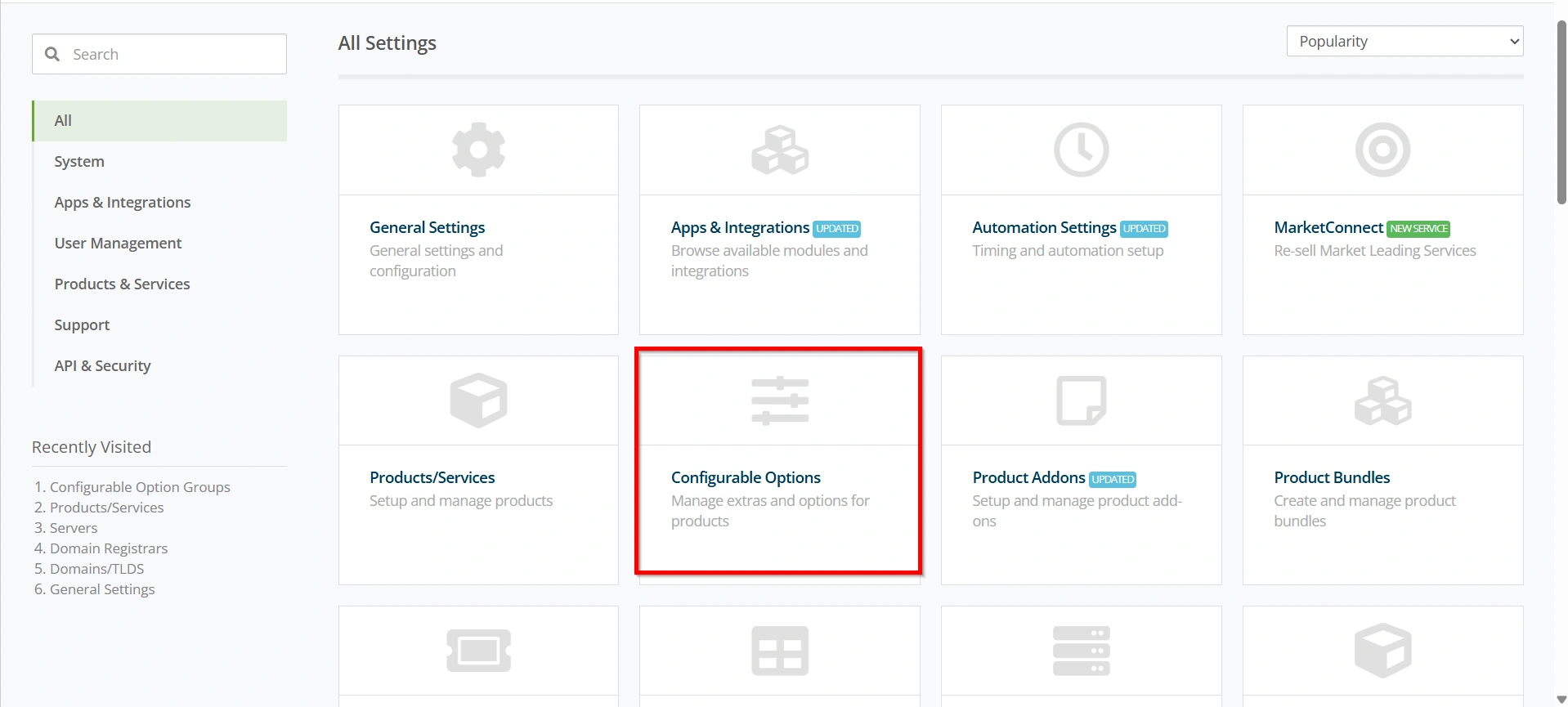
Task: Open recently visited Domains/TLDS
Action: 96,569
